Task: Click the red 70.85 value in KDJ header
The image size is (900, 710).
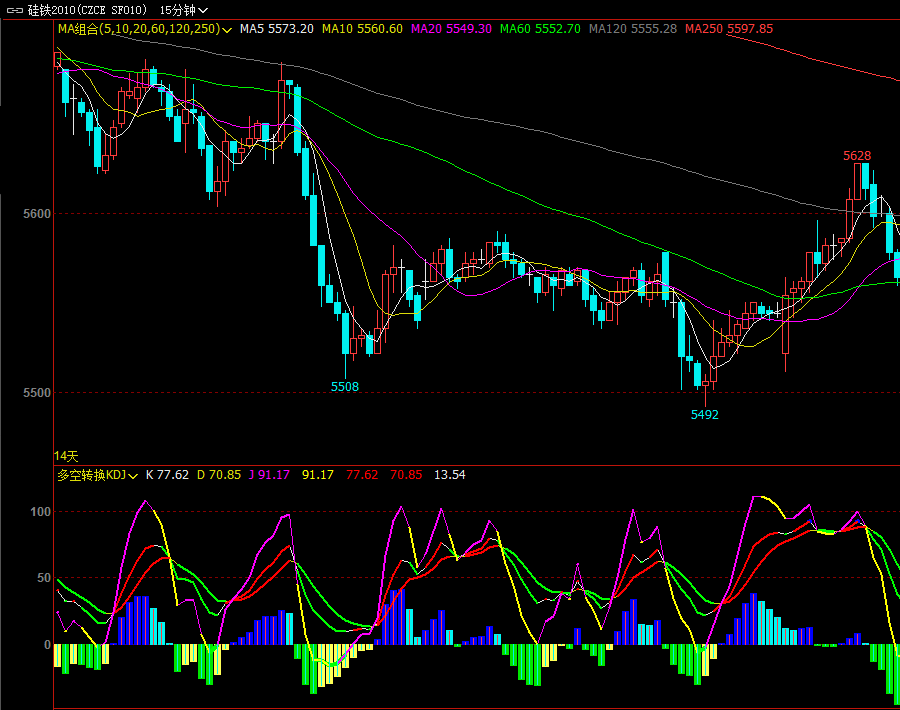Action: [406, 475]
